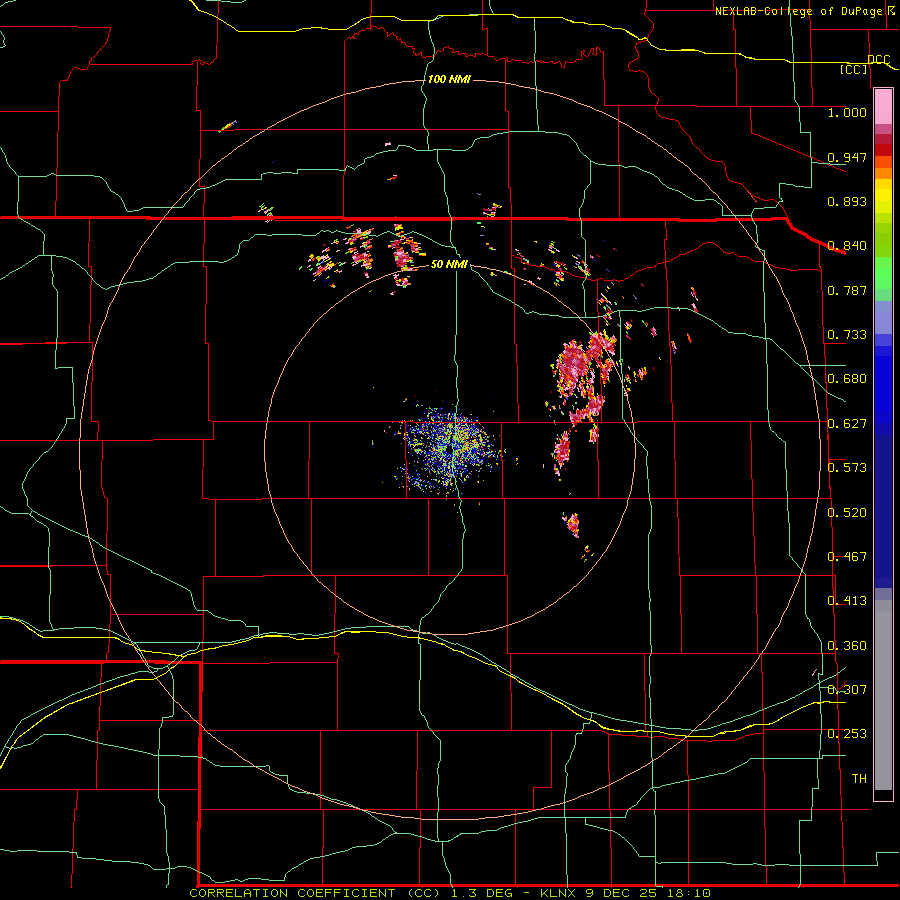Select the 0.360 scale value
The width and height of the screenshot is (900, 900).
(847, 645)
